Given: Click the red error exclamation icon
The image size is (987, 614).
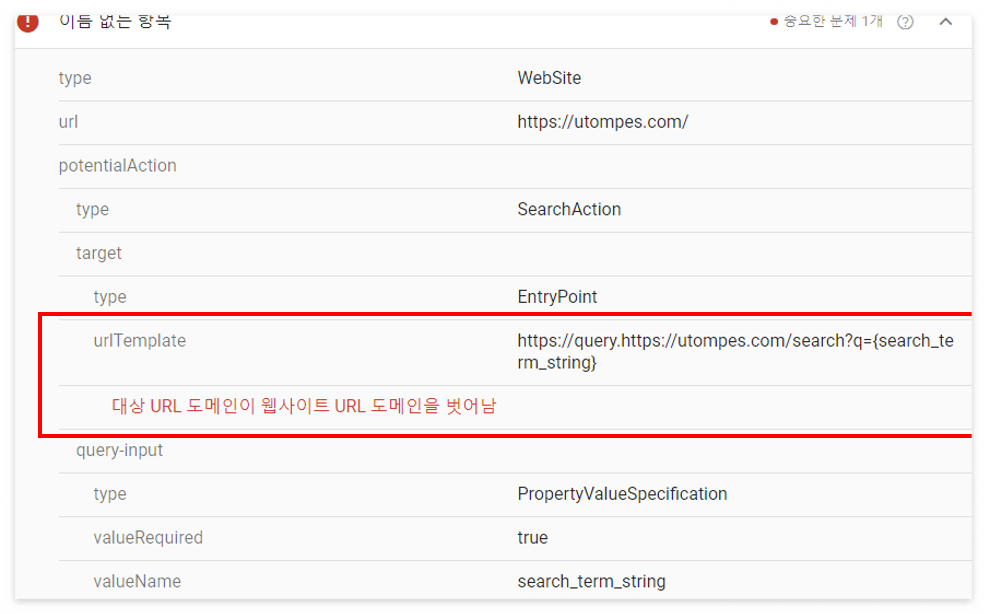Looking at the screenshot, I should (28, 22).
